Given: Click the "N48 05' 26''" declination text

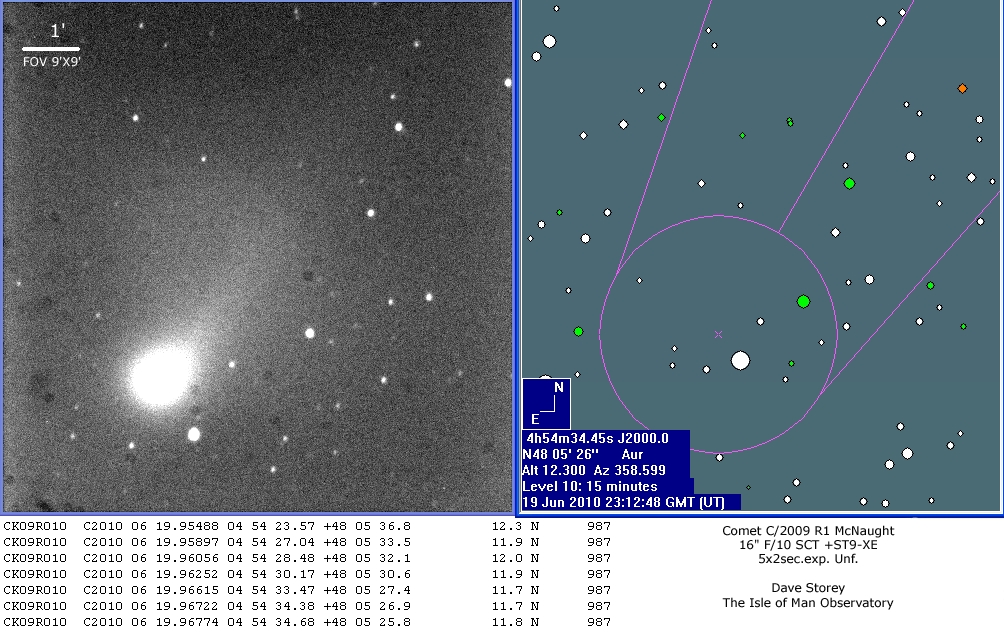Looking at the screenshot, I should point(560,454).
